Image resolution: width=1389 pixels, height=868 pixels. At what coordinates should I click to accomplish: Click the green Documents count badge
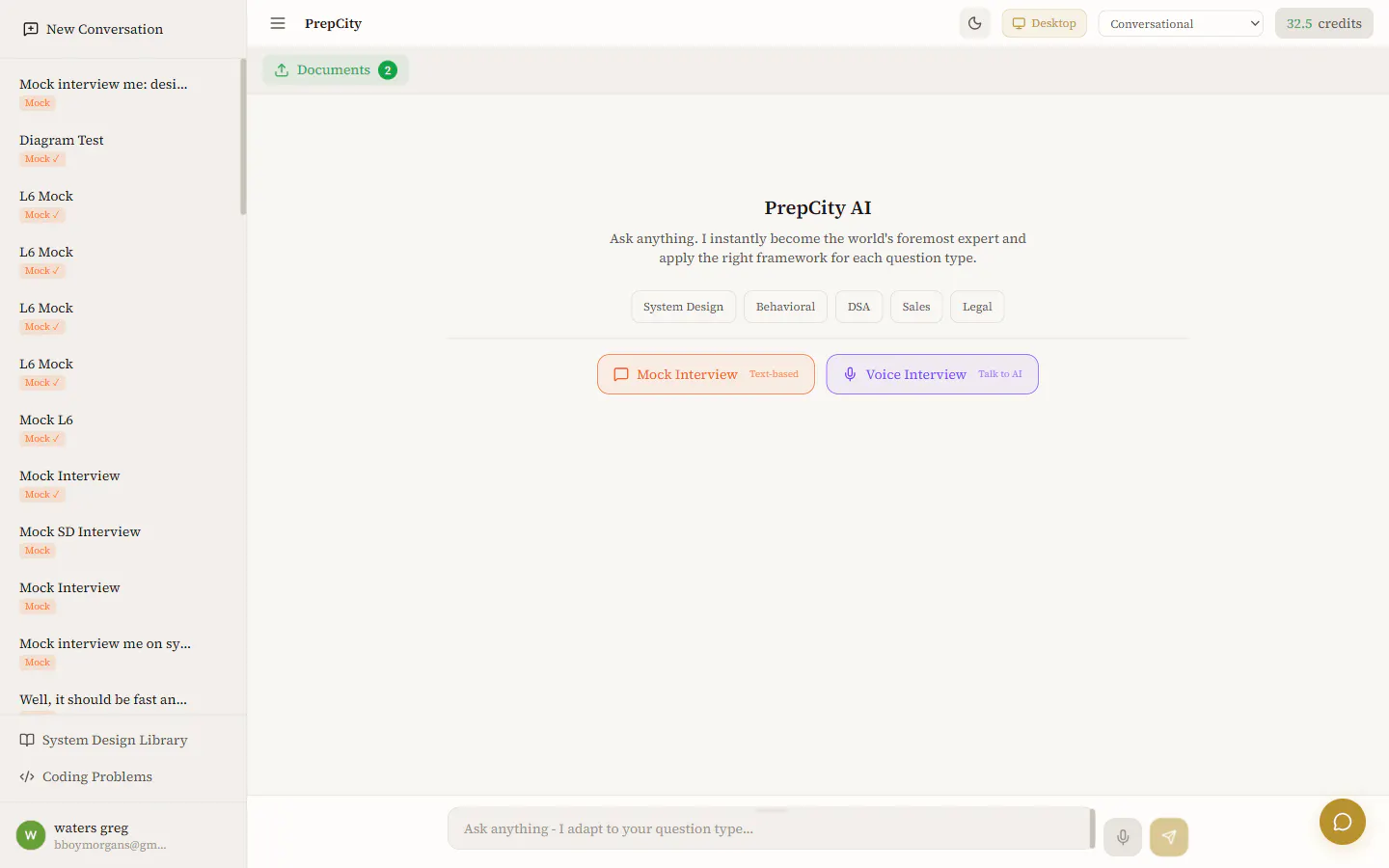coord(388,69)
